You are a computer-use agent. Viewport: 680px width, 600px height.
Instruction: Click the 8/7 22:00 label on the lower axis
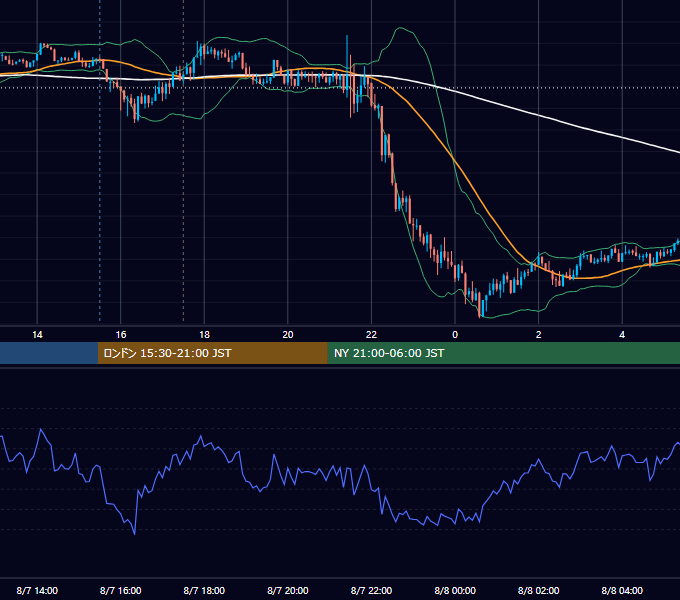point(371,591)
